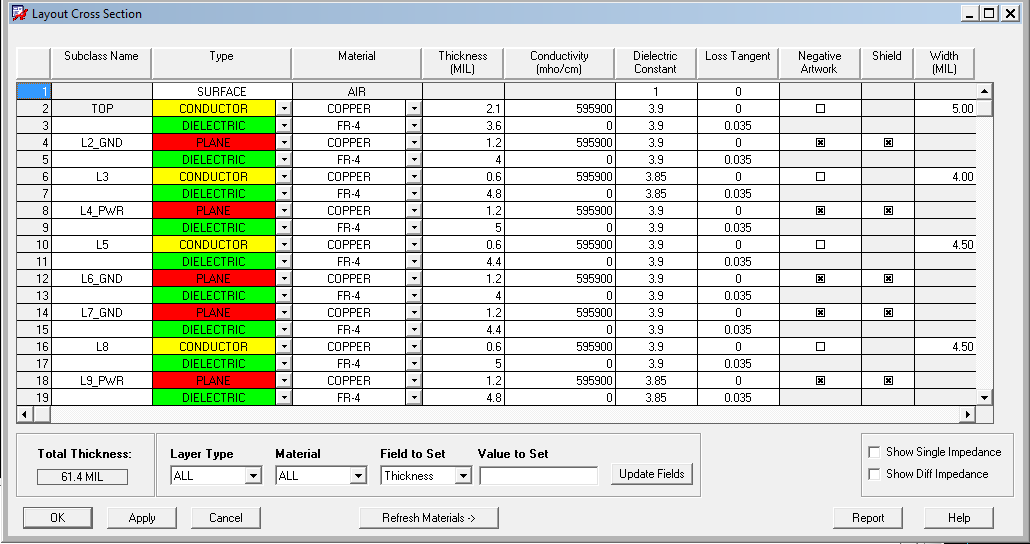Click the L3 dielectric constant 3.85
Viewport: 1030px width, 544px height.
pos(656,177)
